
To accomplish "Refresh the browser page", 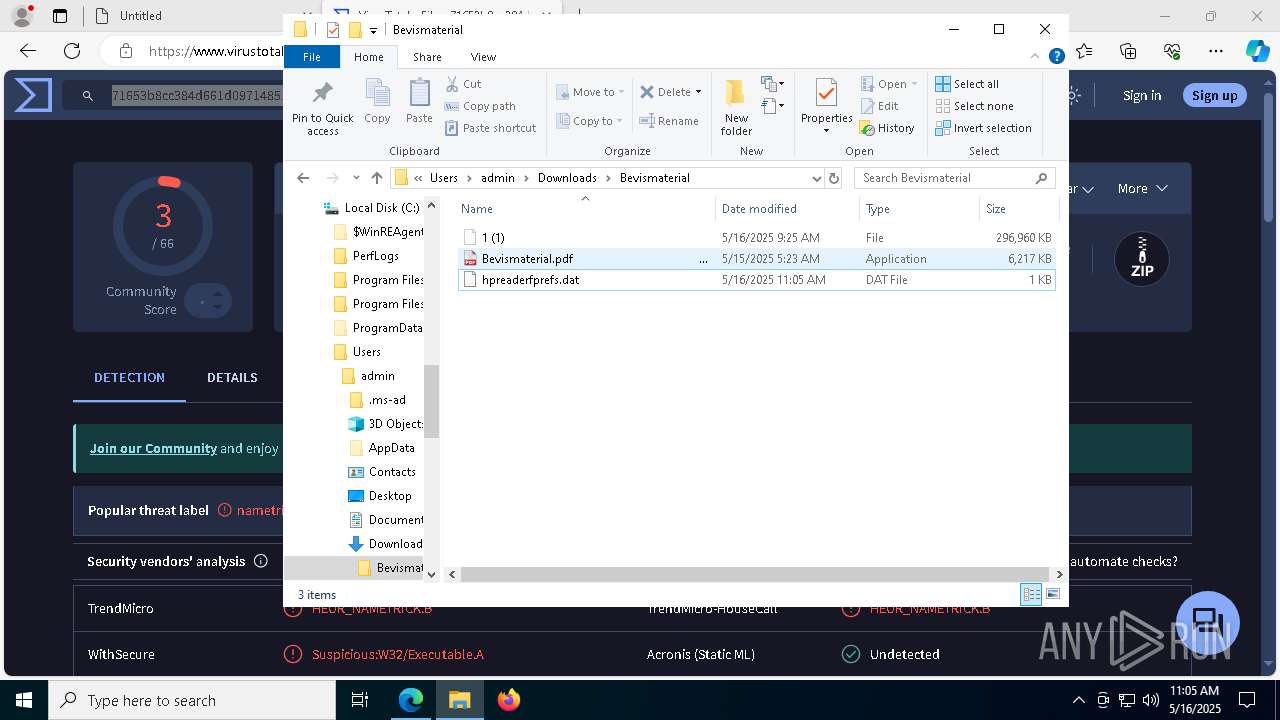I will click(x=72, y=51).
